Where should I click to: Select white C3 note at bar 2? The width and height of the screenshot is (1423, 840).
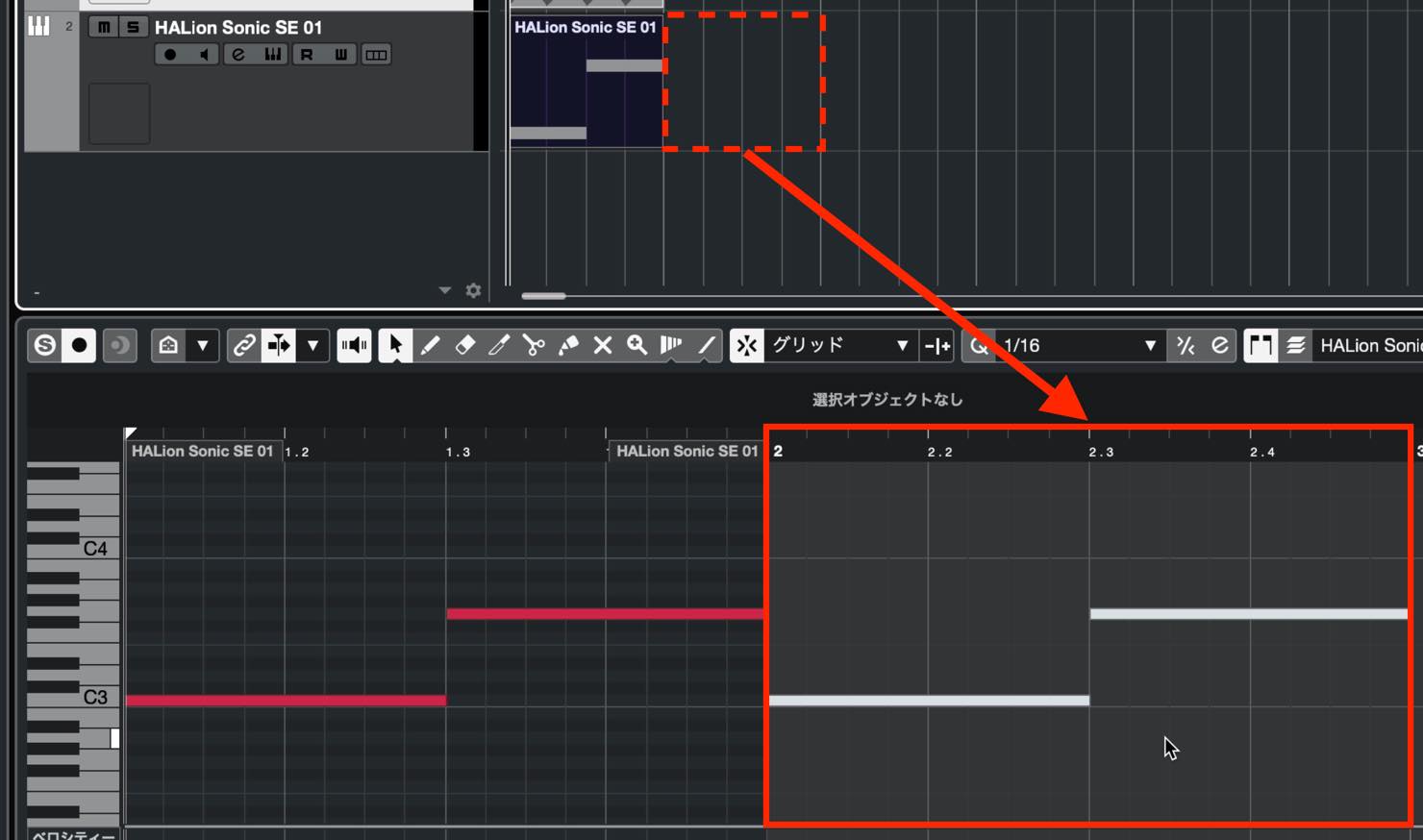pyautogui.click(x=929, y=701)
